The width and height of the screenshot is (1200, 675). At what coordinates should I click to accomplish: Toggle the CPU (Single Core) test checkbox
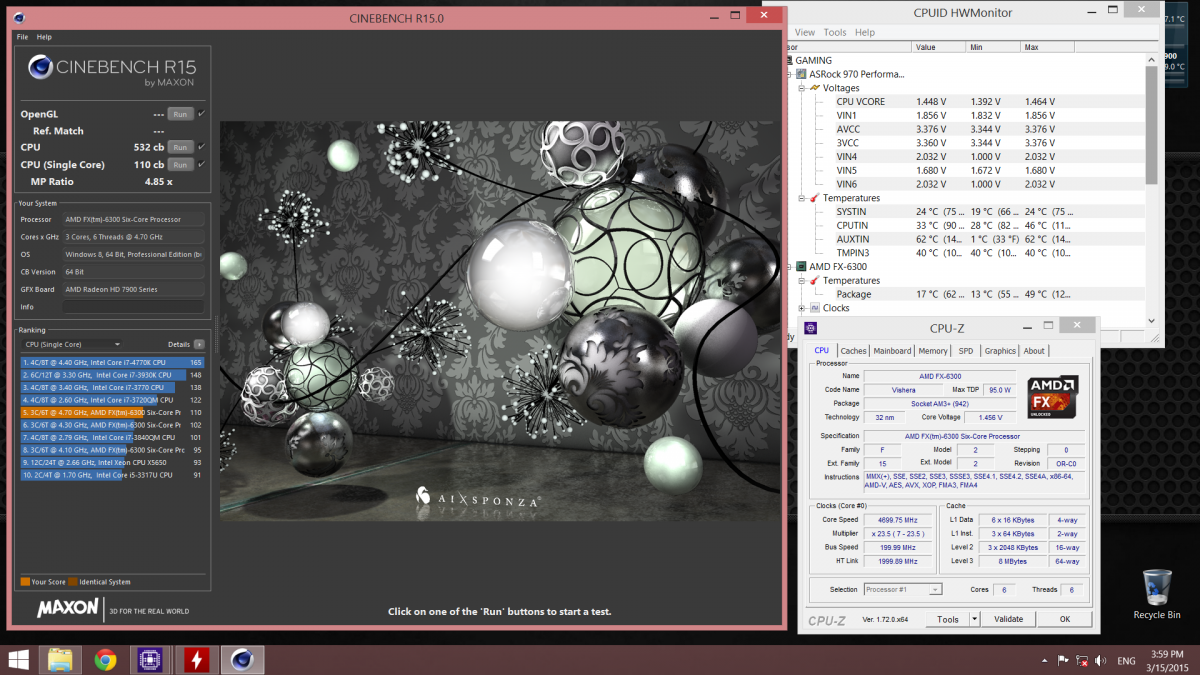coord(202,164)
